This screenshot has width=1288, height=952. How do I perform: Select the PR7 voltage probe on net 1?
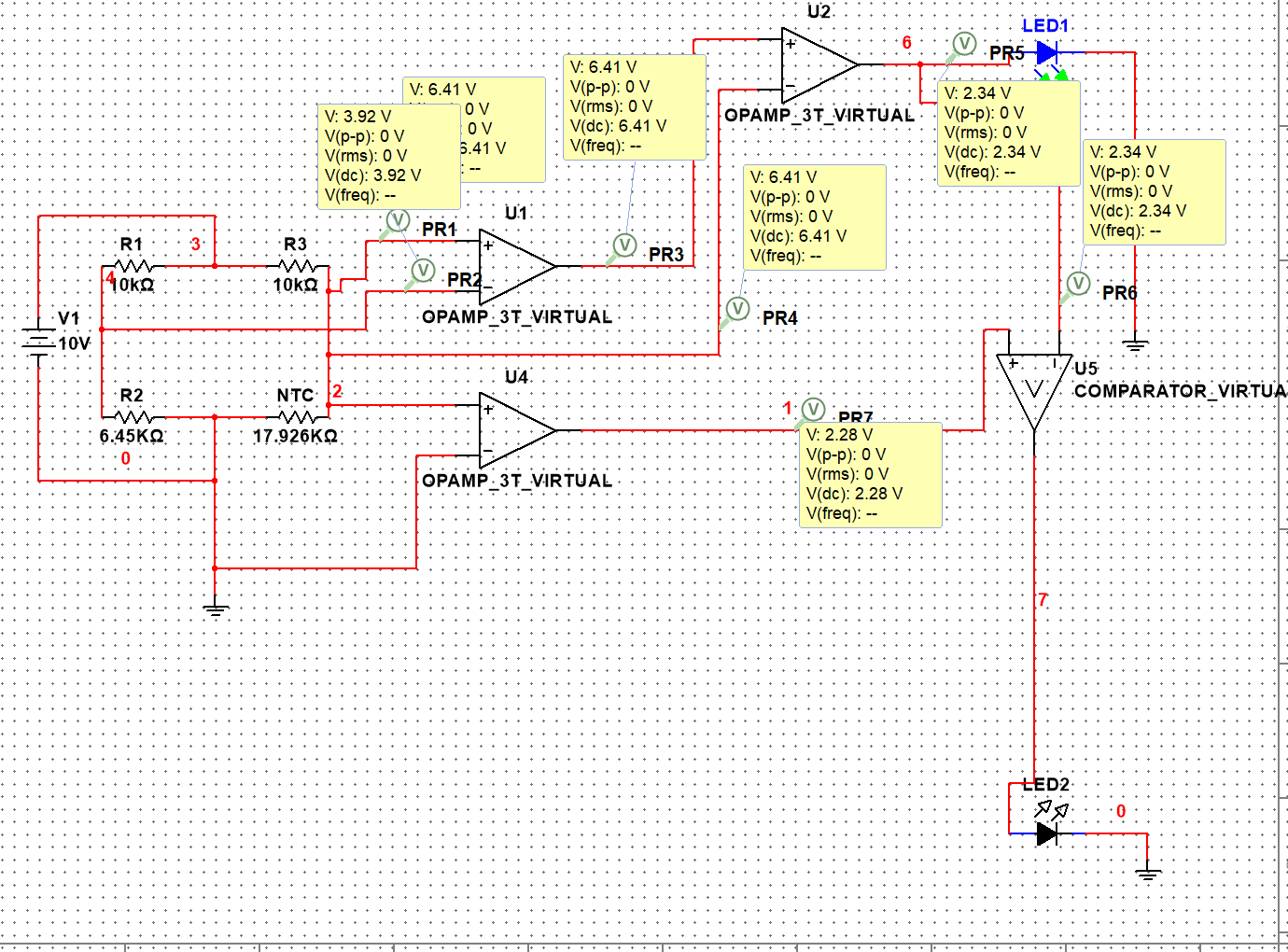pyautogui.click(x=812, y=408)
